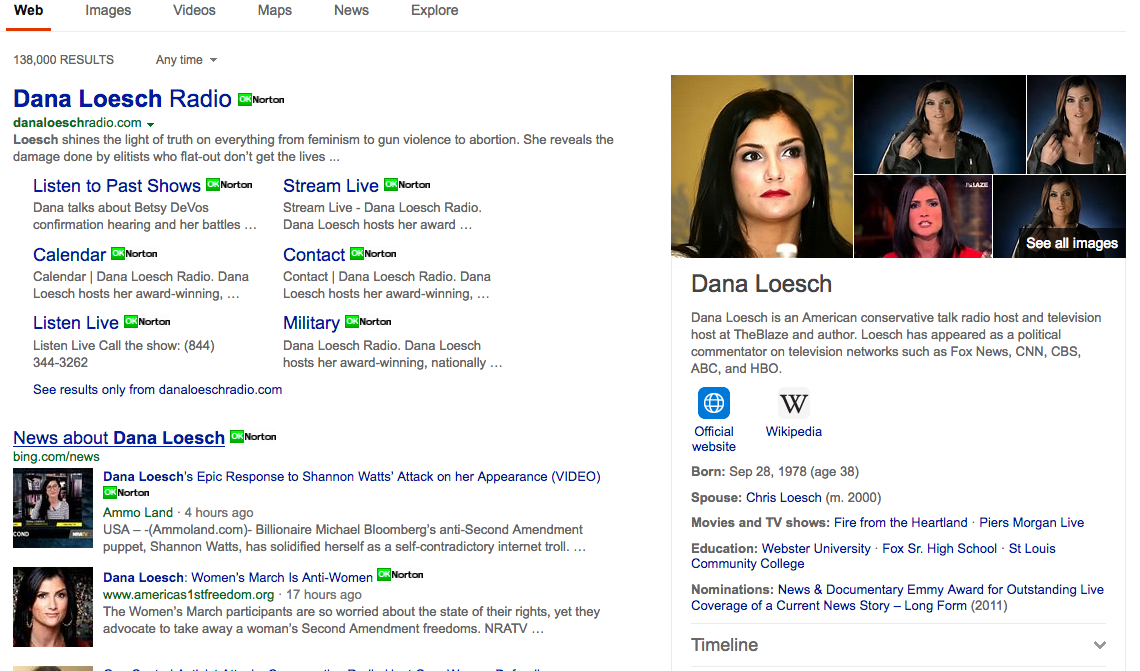Screen dimensions: 1140x671
Task: Open the red-background TheBlaze broadcast image
Action: 922,217
